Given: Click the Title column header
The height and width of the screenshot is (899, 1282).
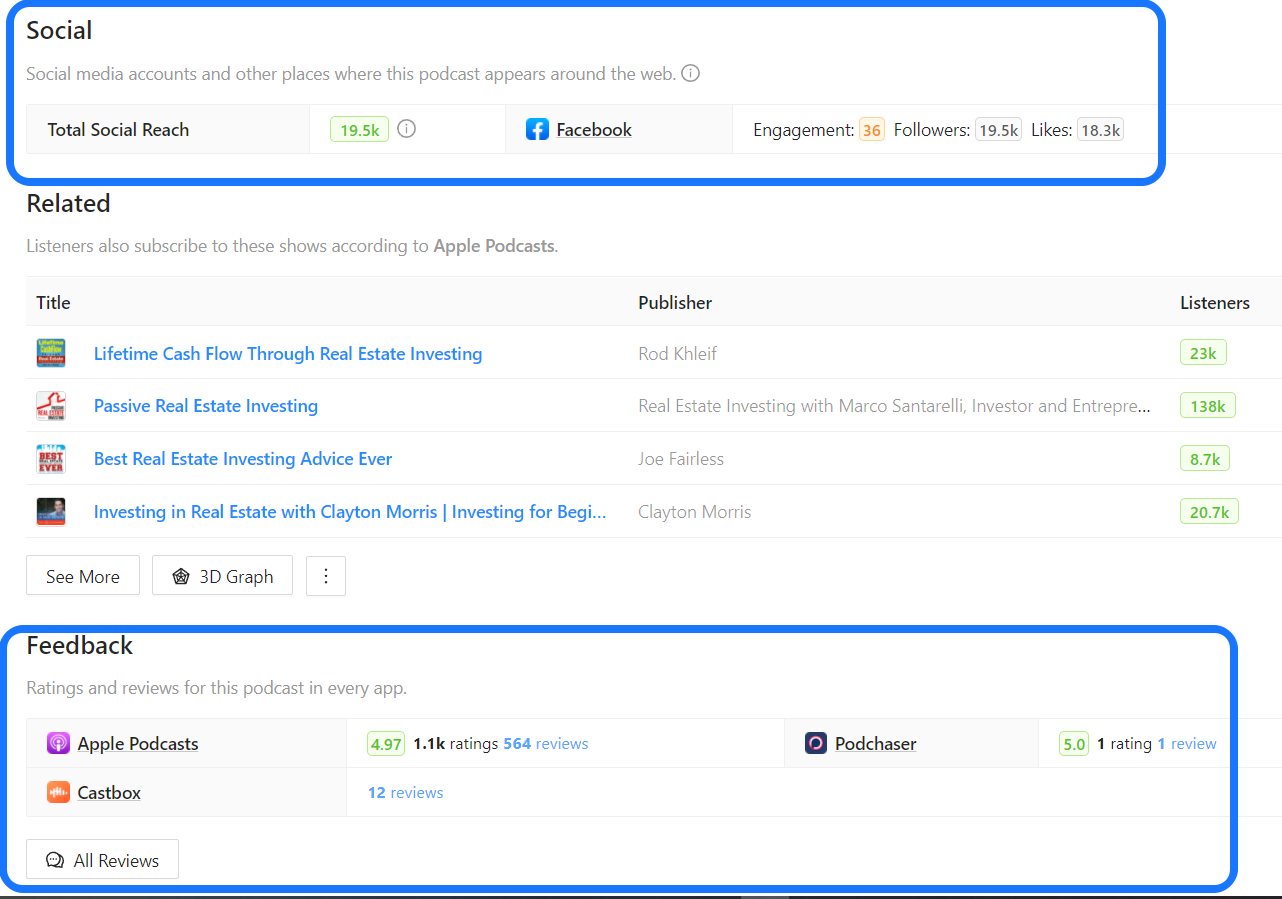Looking at the screenshot, I should coord(53,302).
